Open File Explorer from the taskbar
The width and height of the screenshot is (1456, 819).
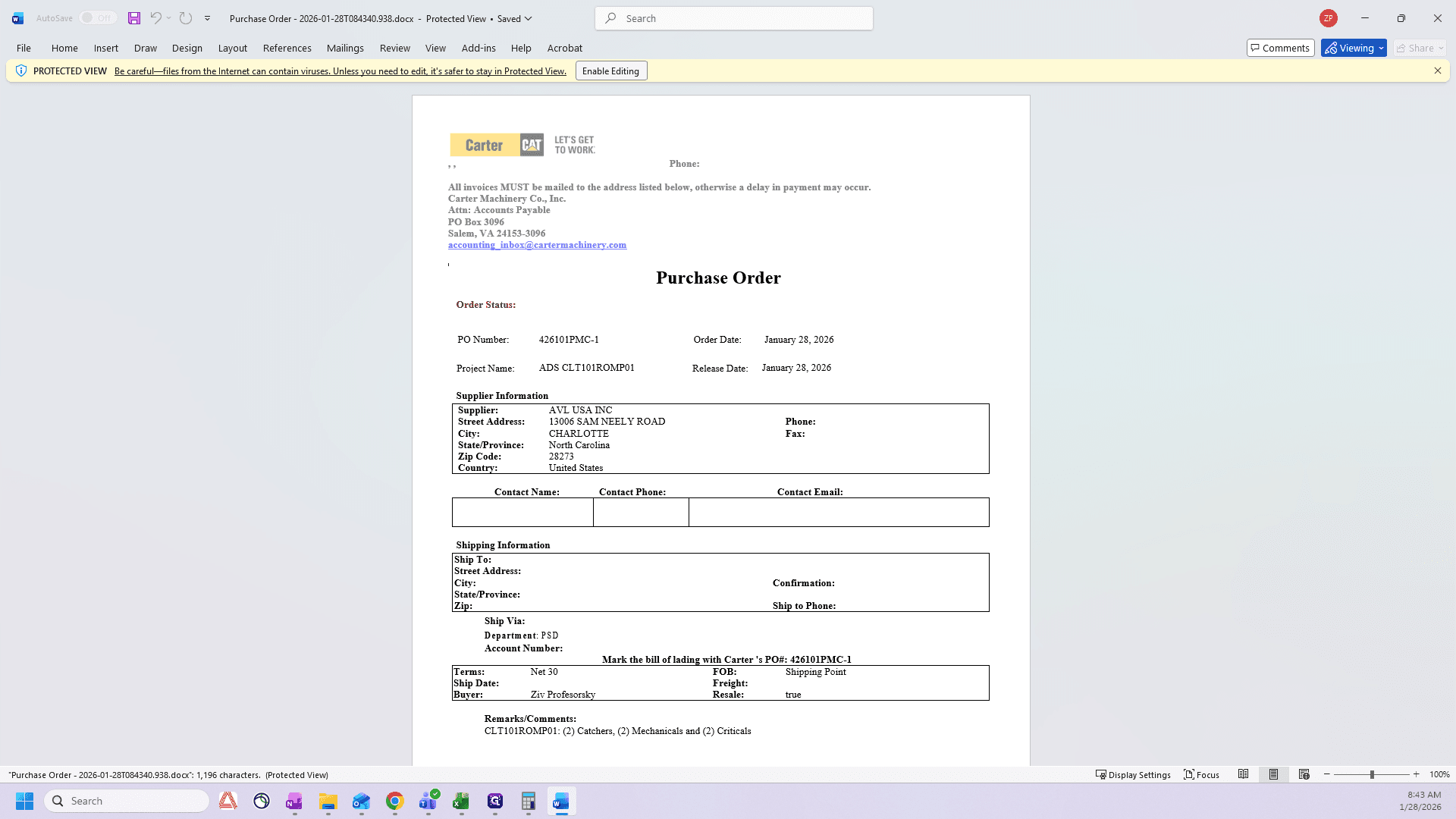(x=328, y=801)
